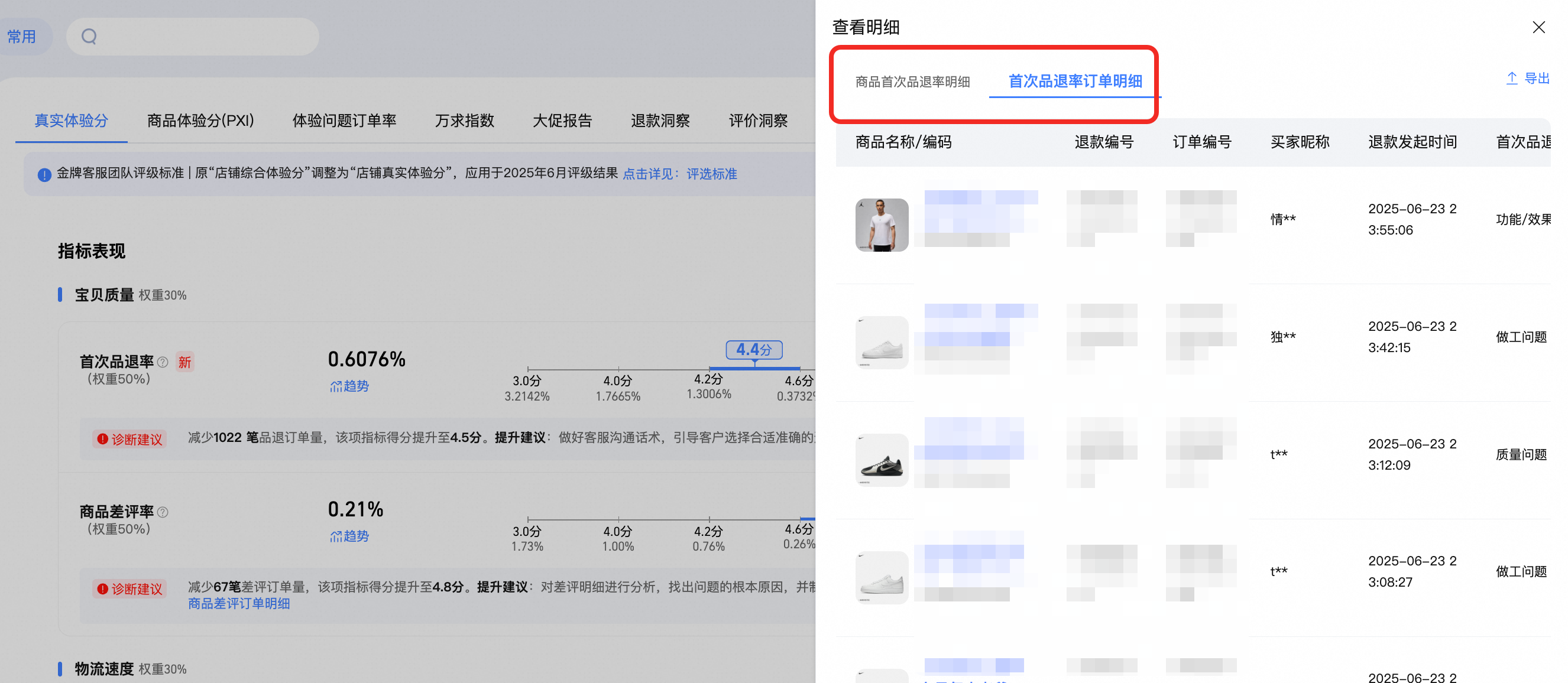The height and width of the screenshot is (683, 1568).
Task: Click white sneaker thumbnail dated 3:08:27
Action: pos(882,577)
